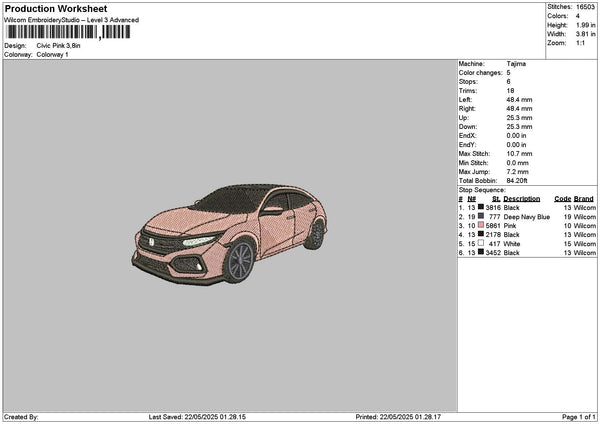
Task: Click the black swatch in stop 6
Action: click(x=481, y=252)
